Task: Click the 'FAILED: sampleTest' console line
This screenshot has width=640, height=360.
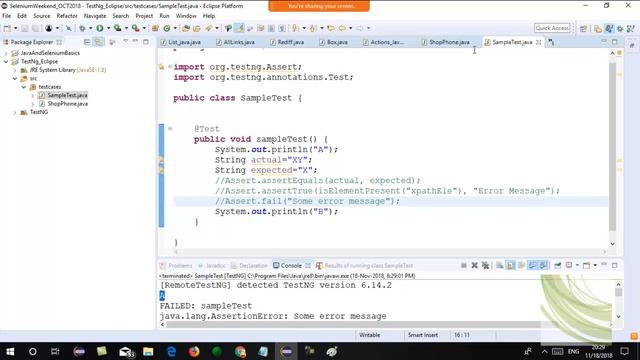Action: click(x=206, y=306)
